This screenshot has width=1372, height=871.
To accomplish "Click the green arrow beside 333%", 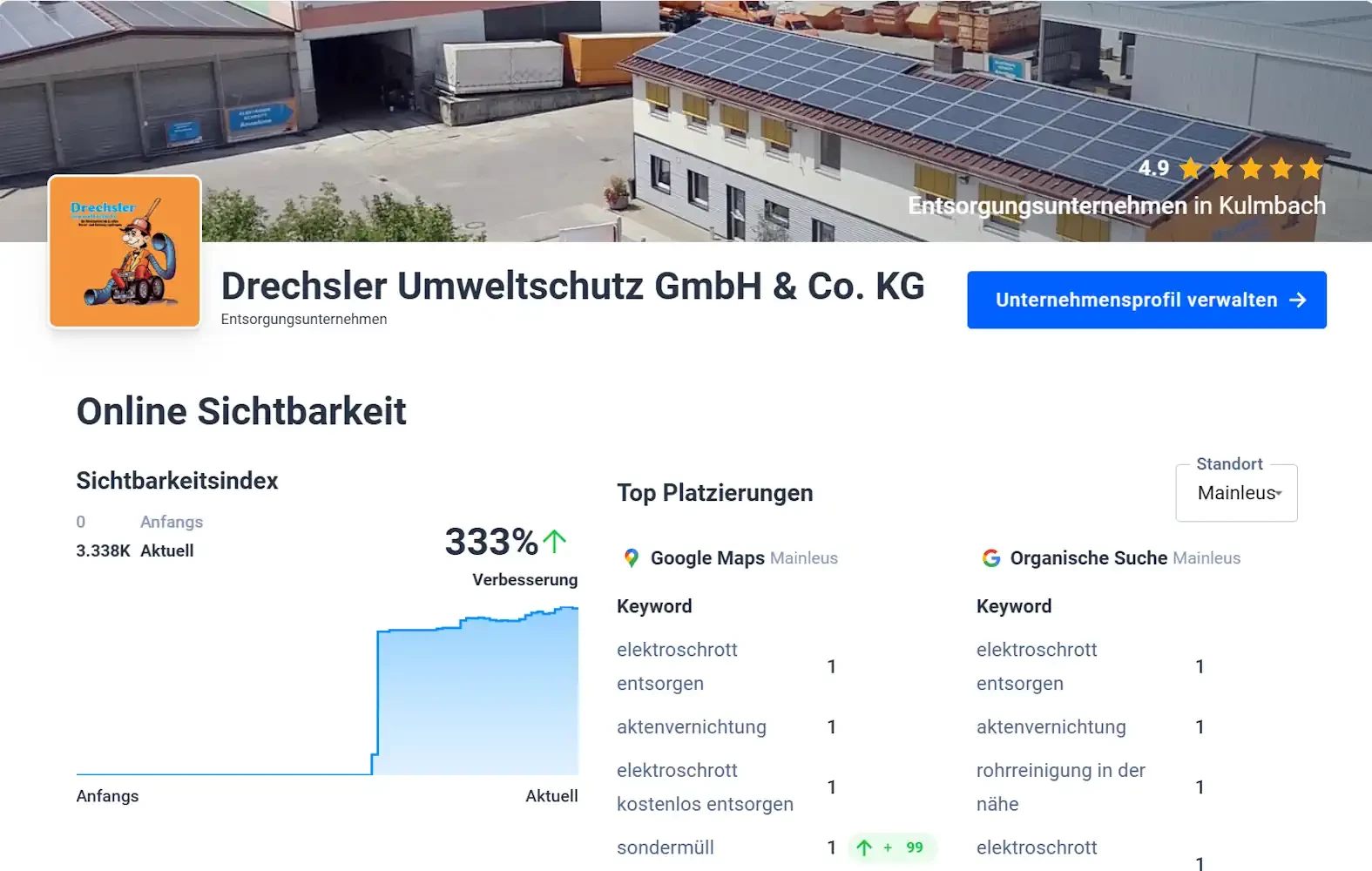I will pyautogui.click(x=555, y=542).
